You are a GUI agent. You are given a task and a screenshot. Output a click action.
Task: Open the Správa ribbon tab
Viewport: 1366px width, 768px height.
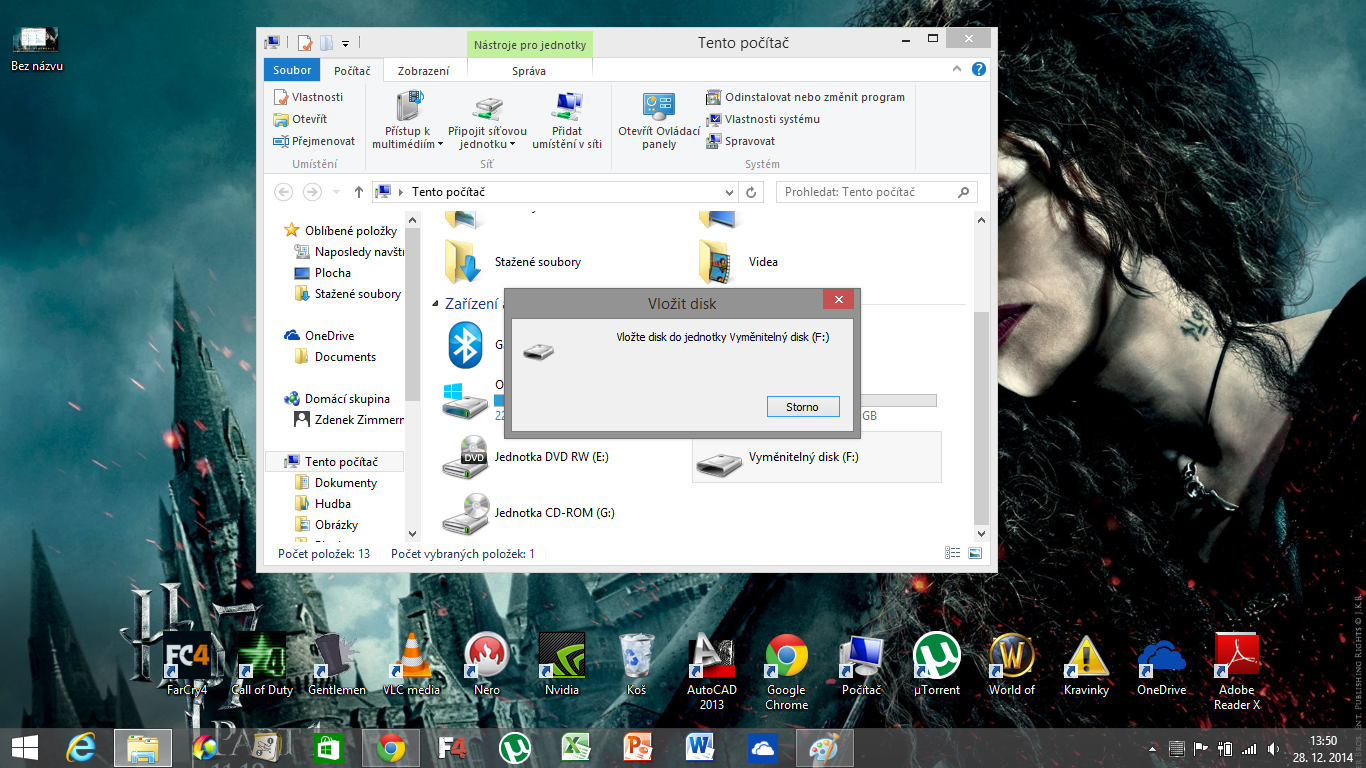click(529, 71)
